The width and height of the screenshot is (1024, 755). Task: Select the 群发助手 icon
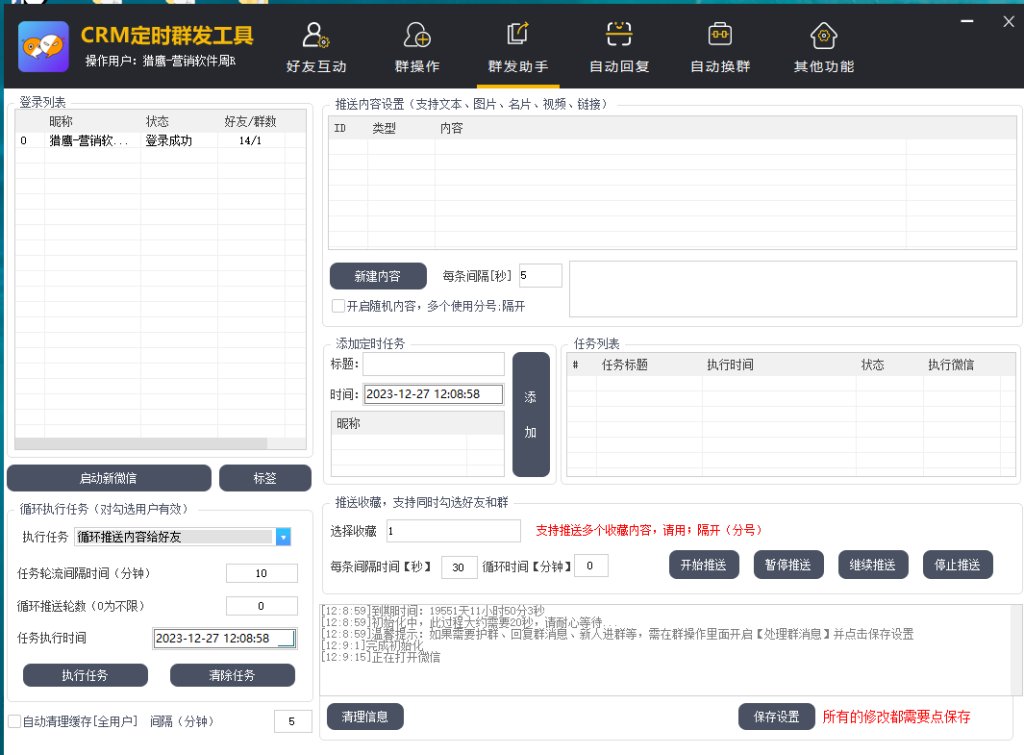[517, 34]
